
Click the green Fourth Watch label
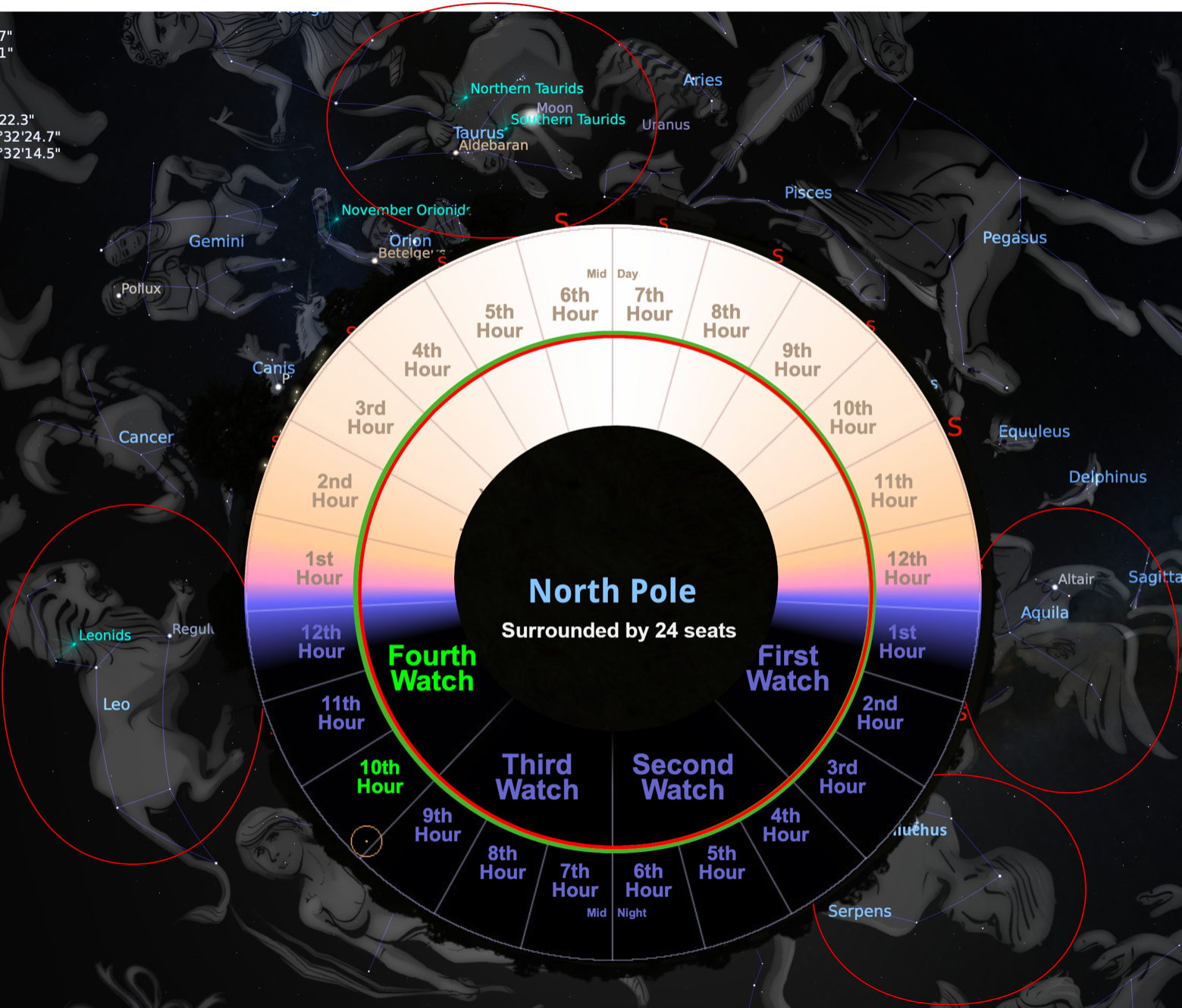[432, 668]
